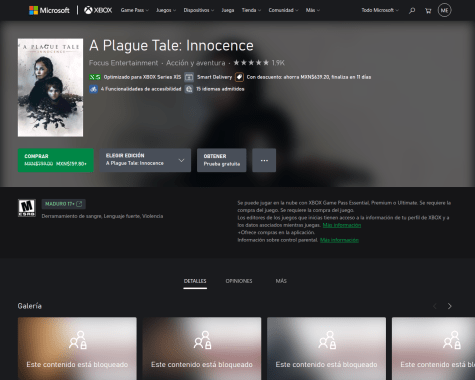Viewport: 475px width, 380px height.
Task: Click the 1.9K ratings count
Action: point(278,63)
